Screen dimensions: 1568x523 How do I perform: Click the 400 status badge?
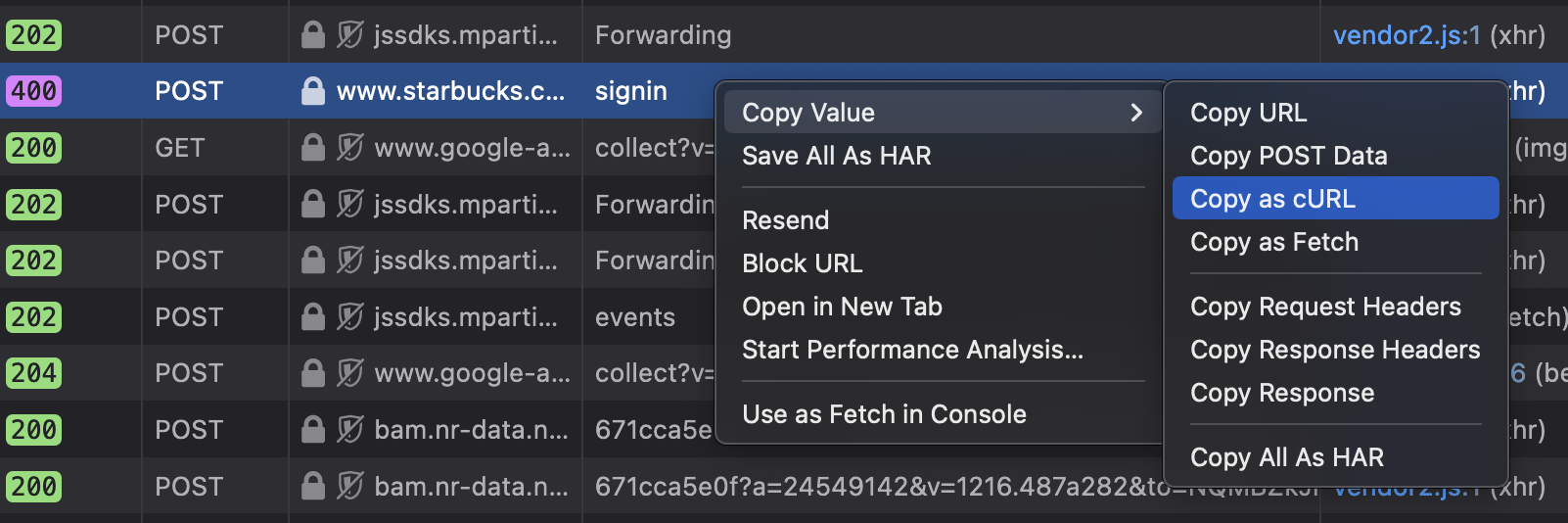click(34, 91)
